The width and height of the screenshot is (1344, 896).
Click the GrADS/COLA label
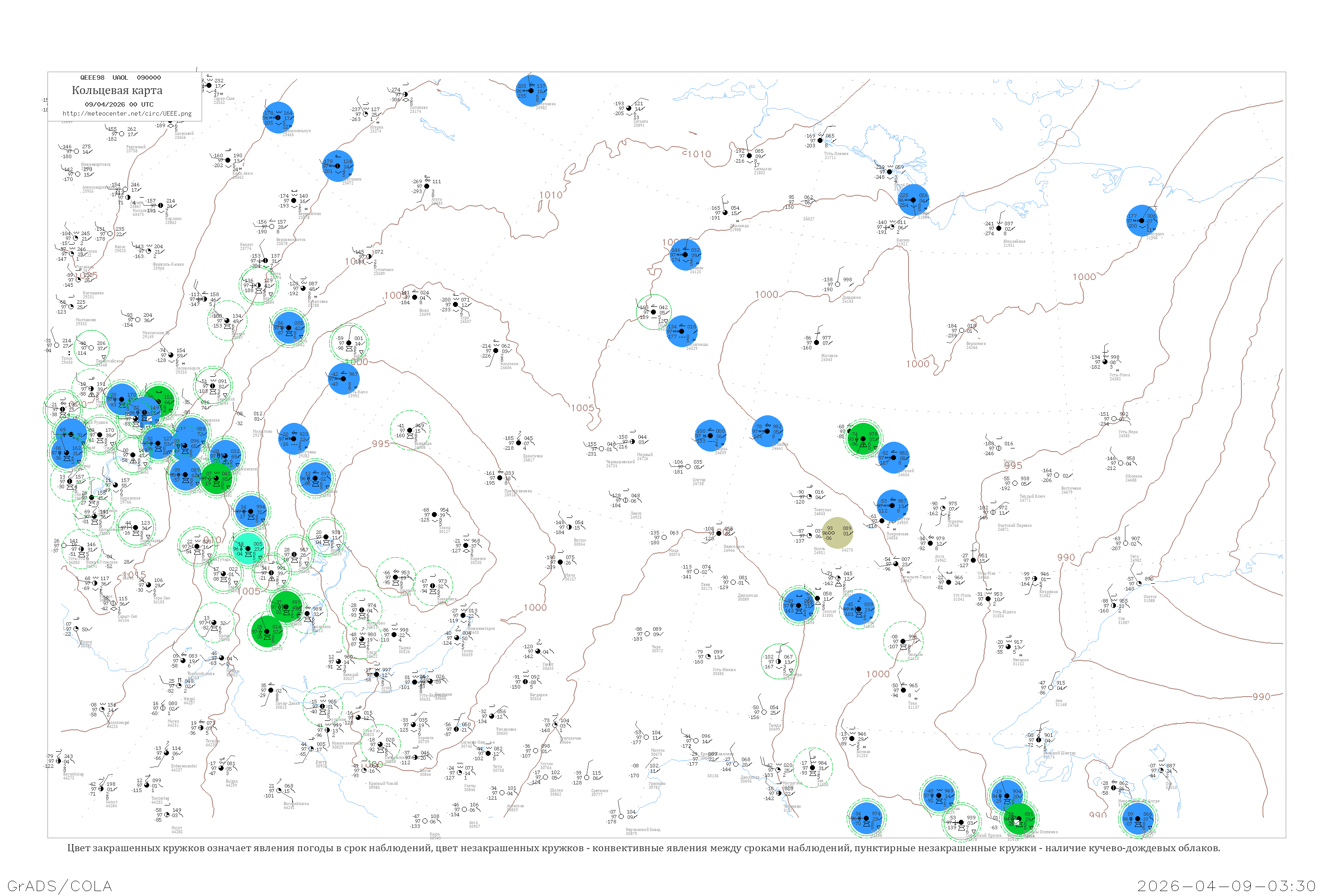pos(60,886)
